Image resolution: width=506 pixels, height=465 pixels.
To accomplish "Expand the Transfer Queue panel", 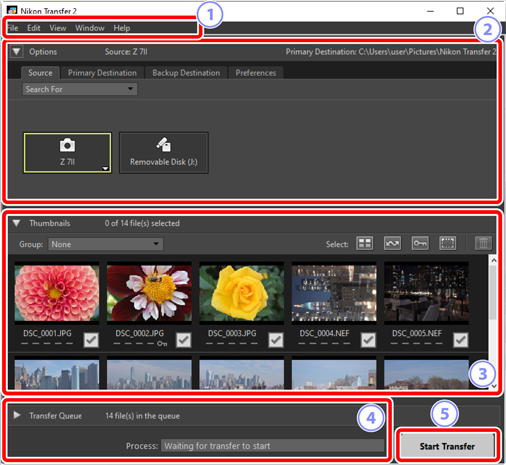I will 17,415.
